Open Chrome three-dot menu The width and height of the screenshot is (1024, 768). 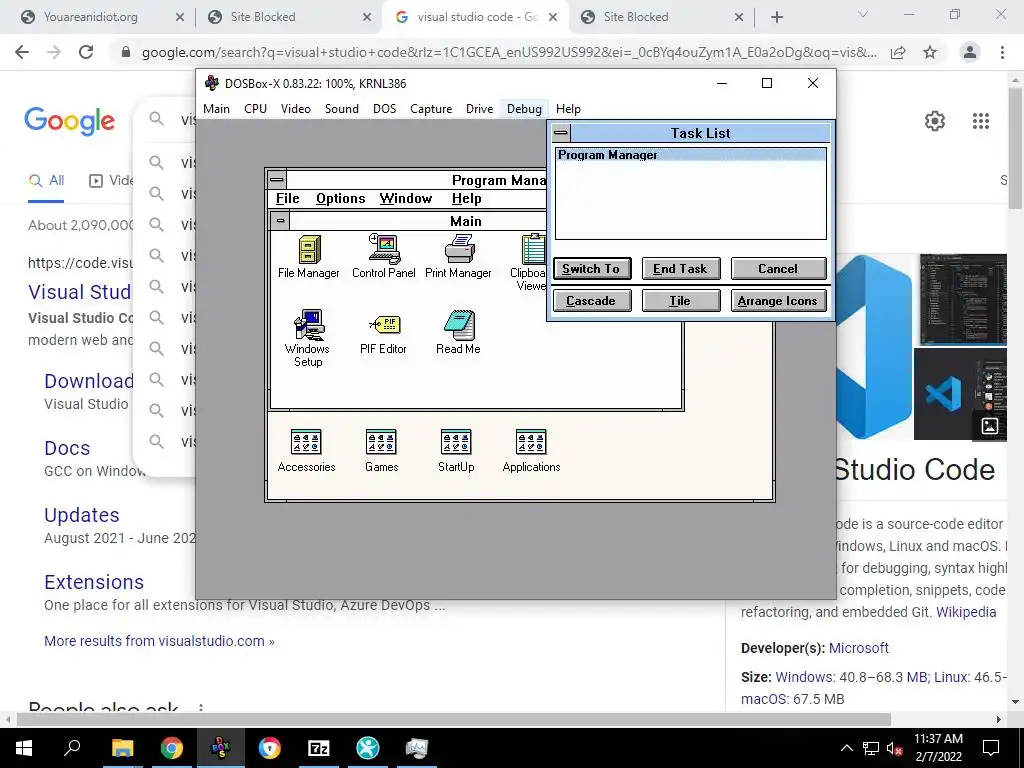(1002, 52)
